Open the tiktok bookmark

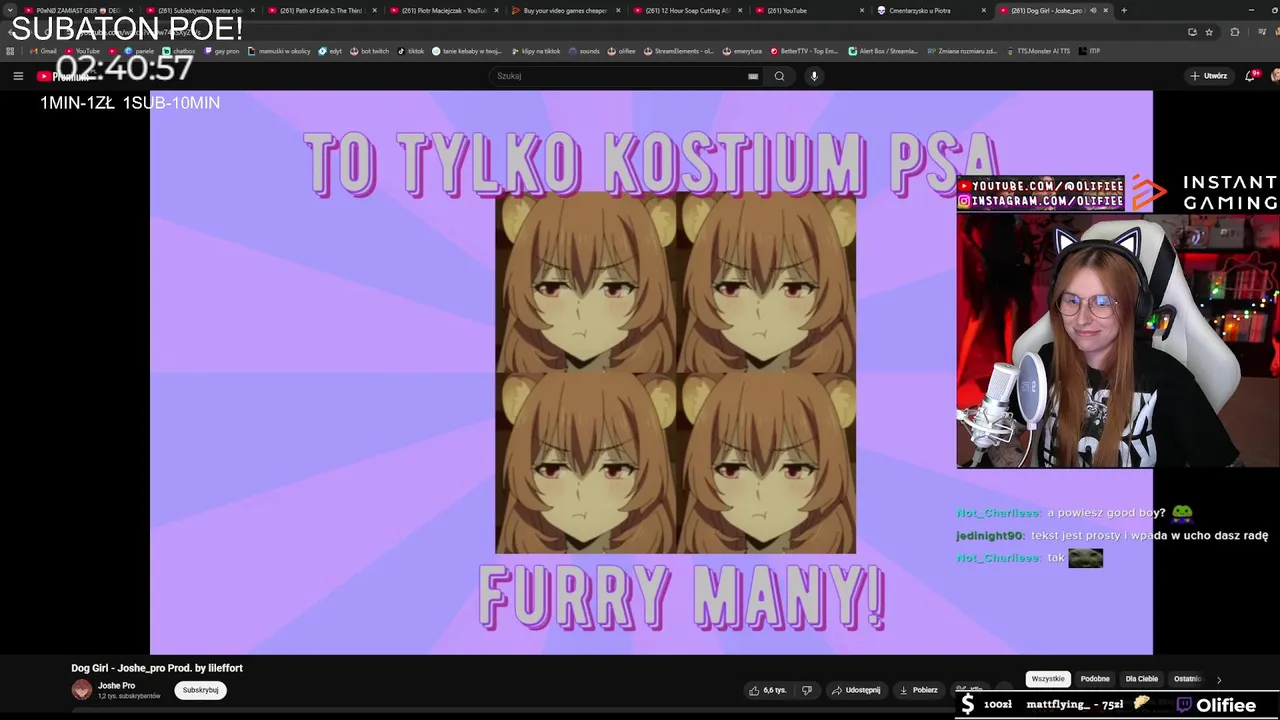click(410, 51)
